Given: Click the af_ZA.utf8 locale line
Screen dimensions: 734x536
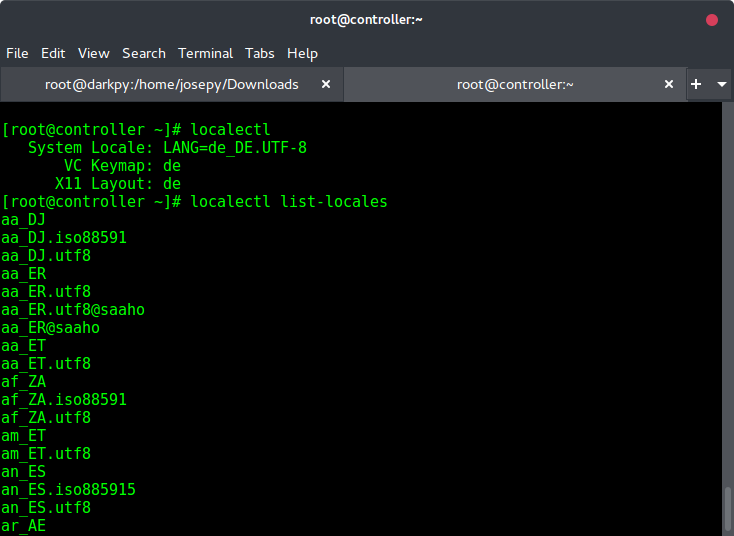Looking at the screenshot, I should point(46,418).
